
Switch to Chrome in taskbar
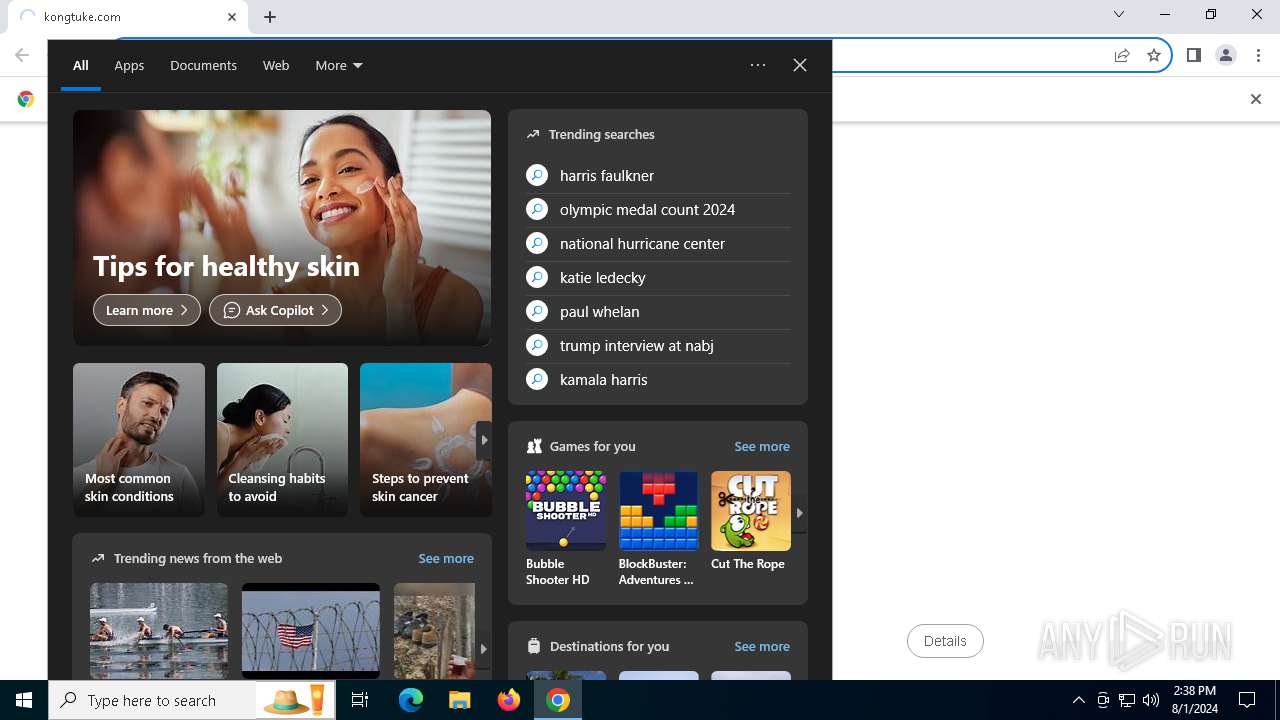click(x=558, y=700)
